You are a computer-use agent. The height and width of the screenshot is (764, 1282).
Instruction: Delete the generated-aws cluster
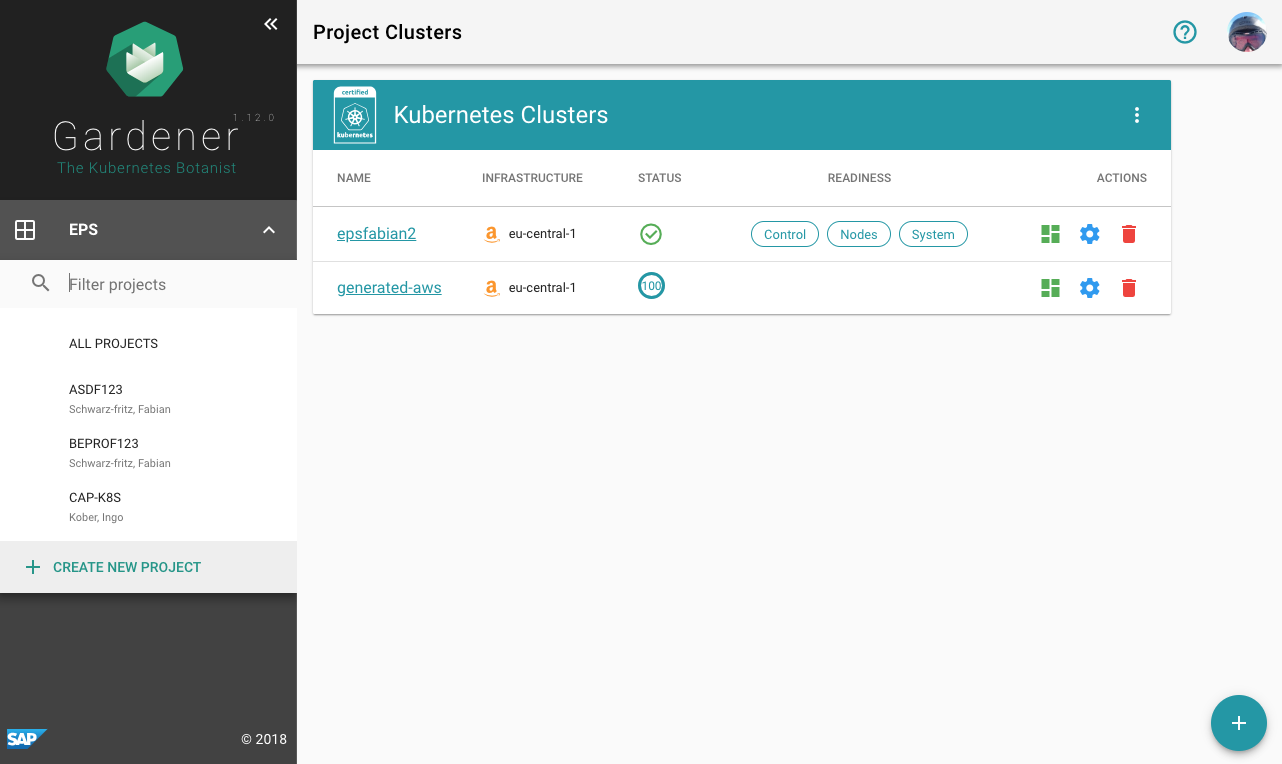[1129, 288]
